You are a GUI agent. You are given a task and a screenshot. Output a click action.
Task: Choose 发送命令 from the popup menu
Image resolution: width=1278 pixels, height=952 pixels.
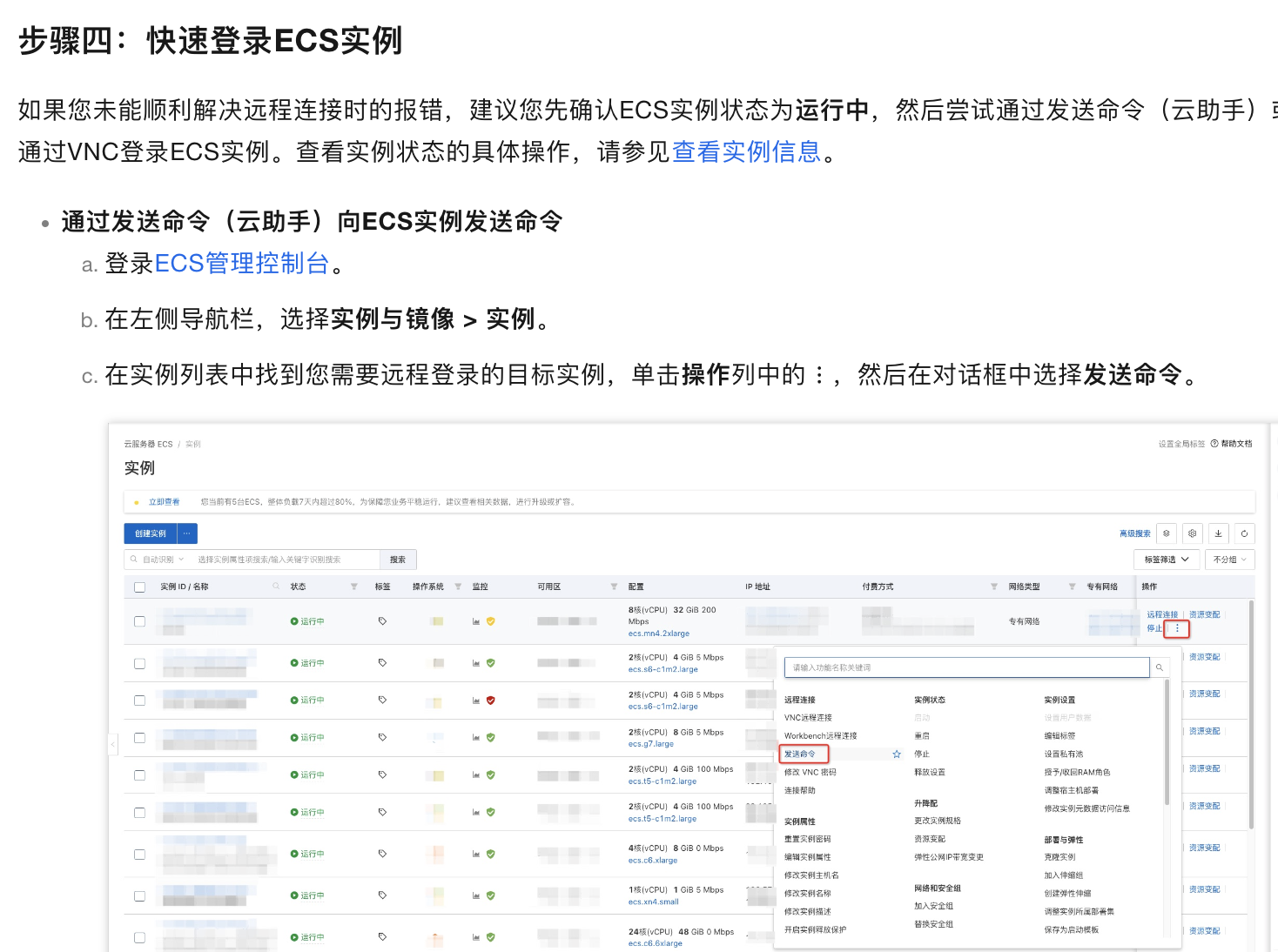click(x=800, y=754)
